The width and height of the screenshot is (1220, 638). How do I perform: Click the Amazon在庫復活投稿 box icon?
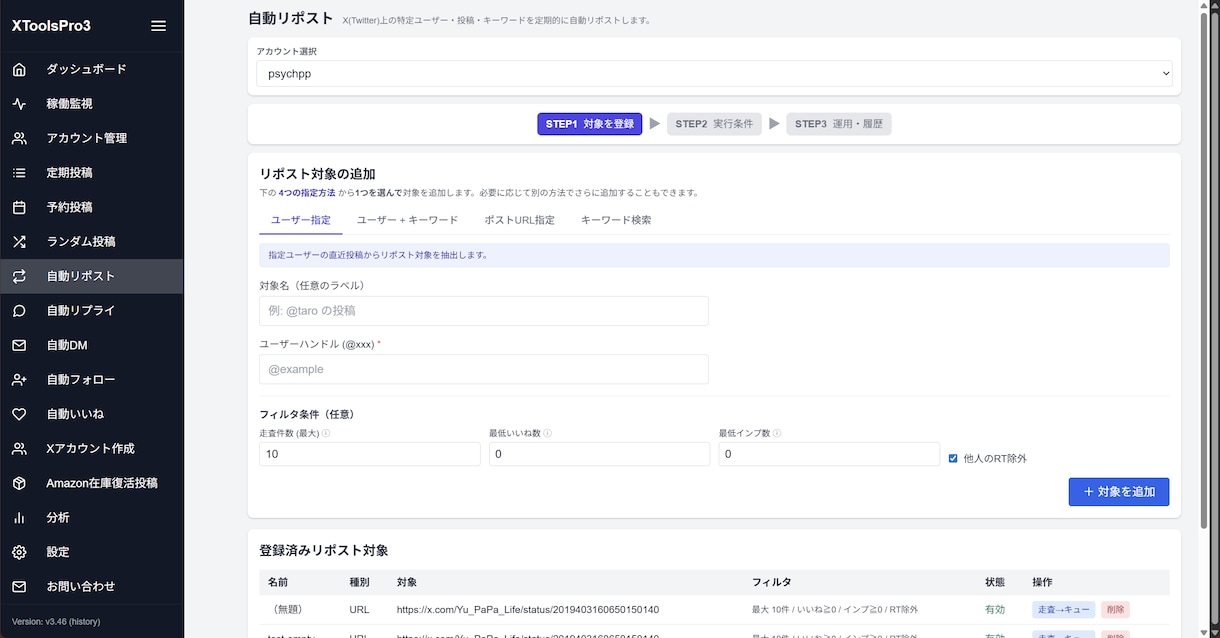click(x=19, y=483)
